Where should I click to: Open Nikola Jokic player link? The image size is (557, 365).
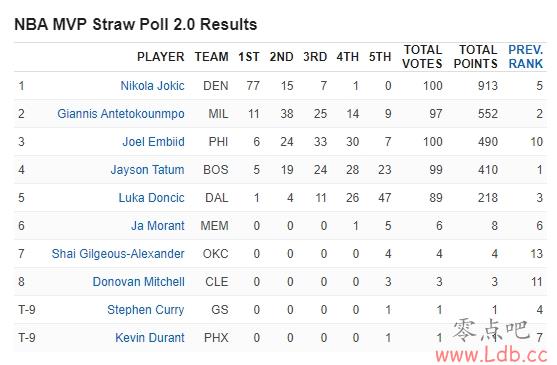pyautogui.click(x=152, y=86)
